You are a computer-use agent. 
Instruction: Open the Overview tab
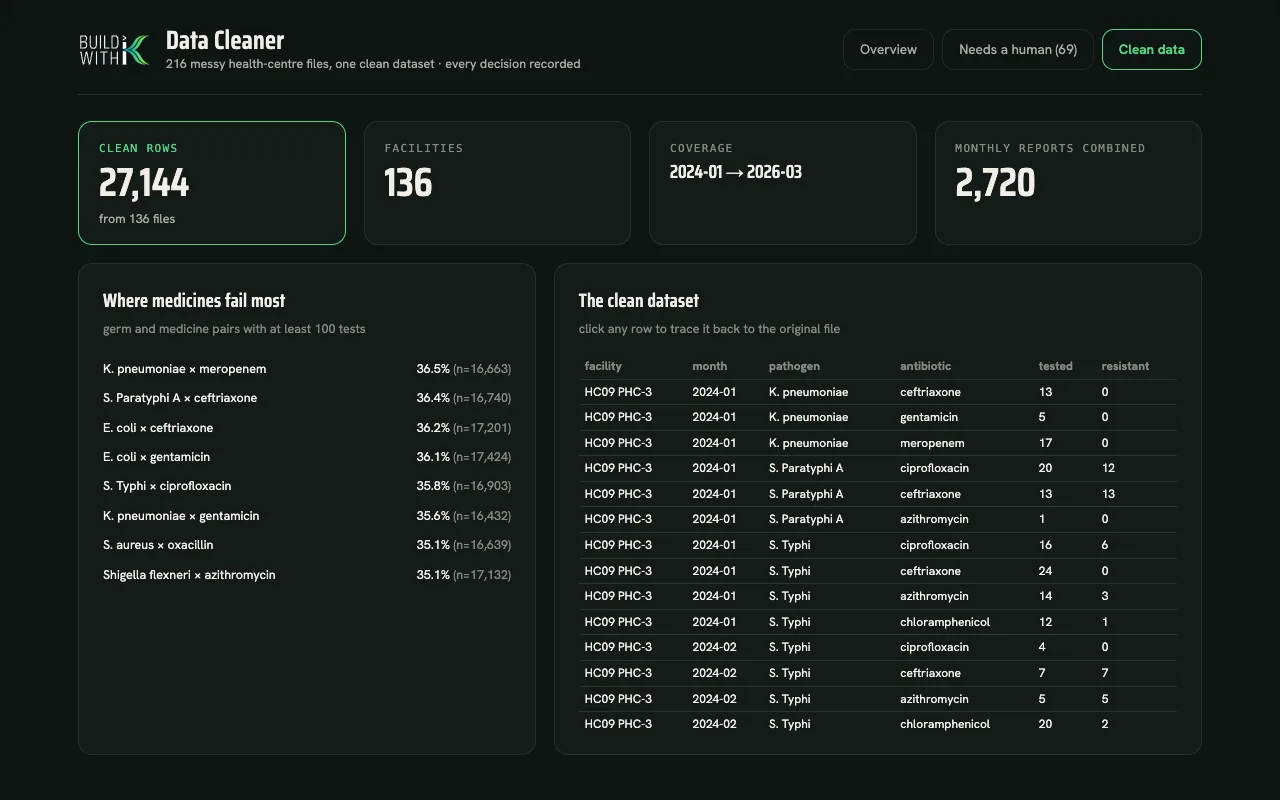(x=888, y=50)
